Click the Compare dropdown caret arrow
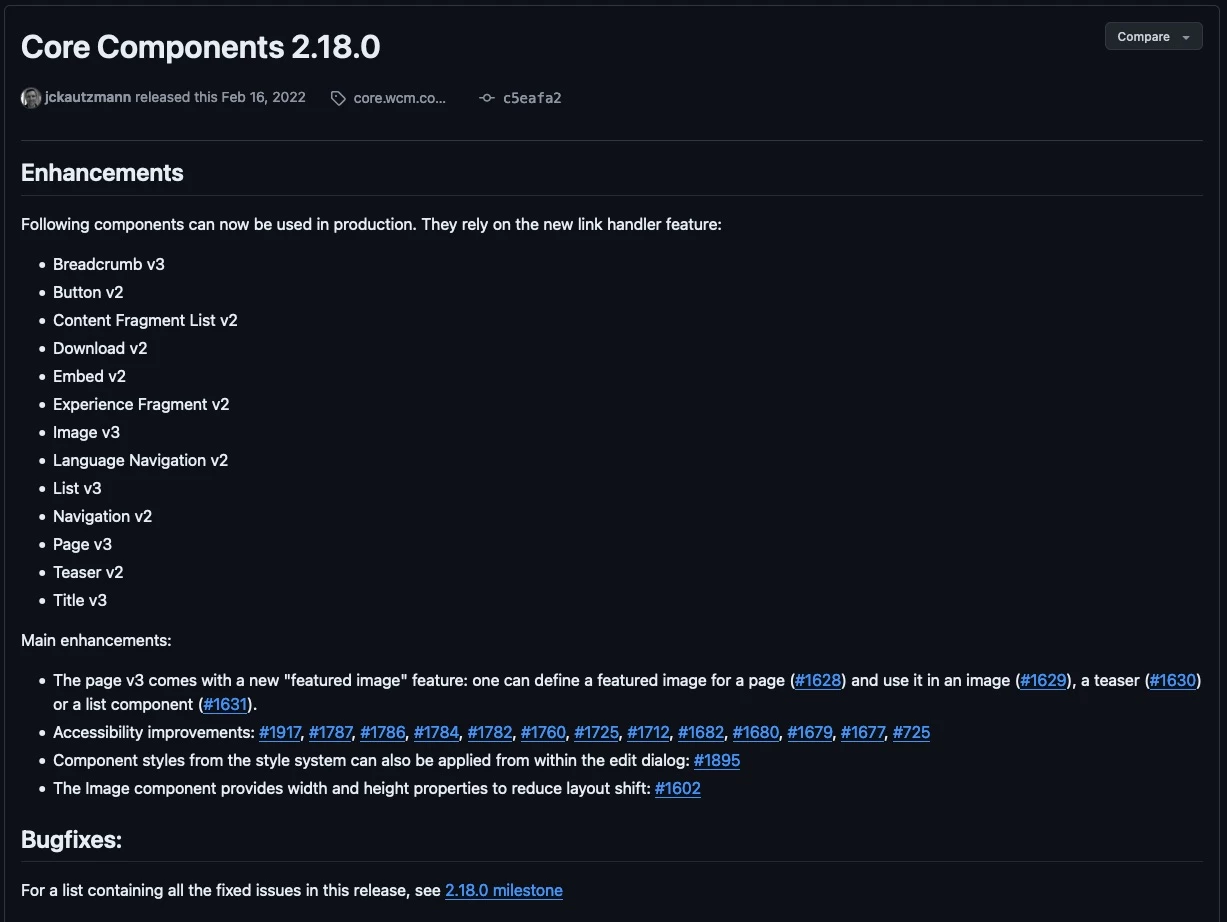Viewport: 1227px width, 922px height. [1186, 37]
